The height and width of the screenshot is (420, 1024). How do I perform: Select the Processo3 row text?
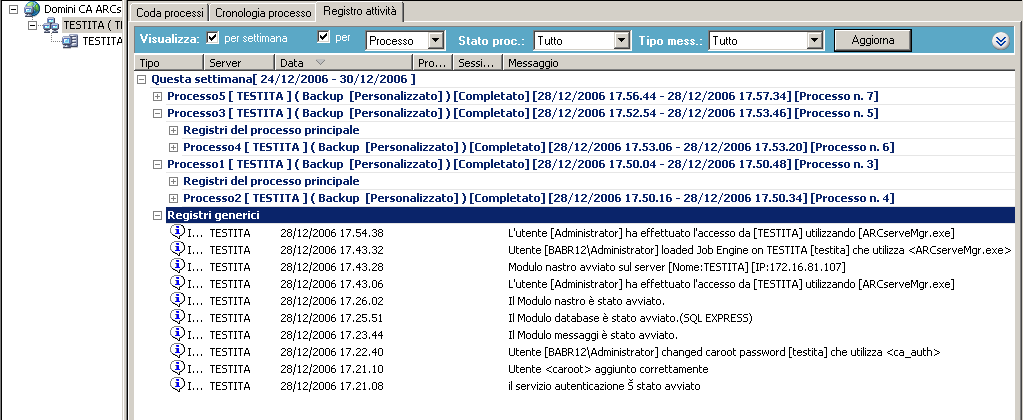click(522, 114)
